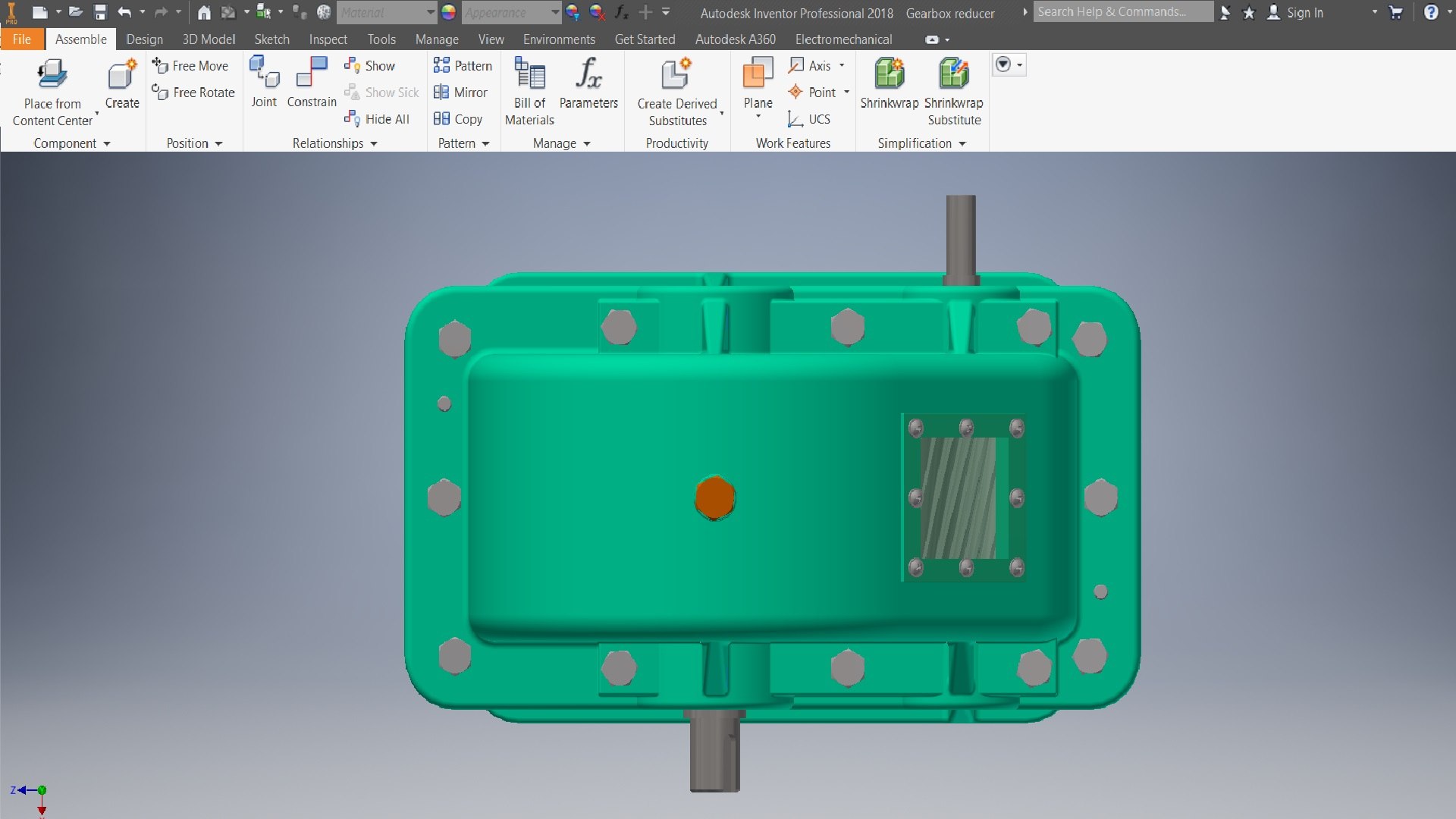This screenshot has height=819, width=1456.
Task: Click the UCS work feature
Action: coord(809,119)
